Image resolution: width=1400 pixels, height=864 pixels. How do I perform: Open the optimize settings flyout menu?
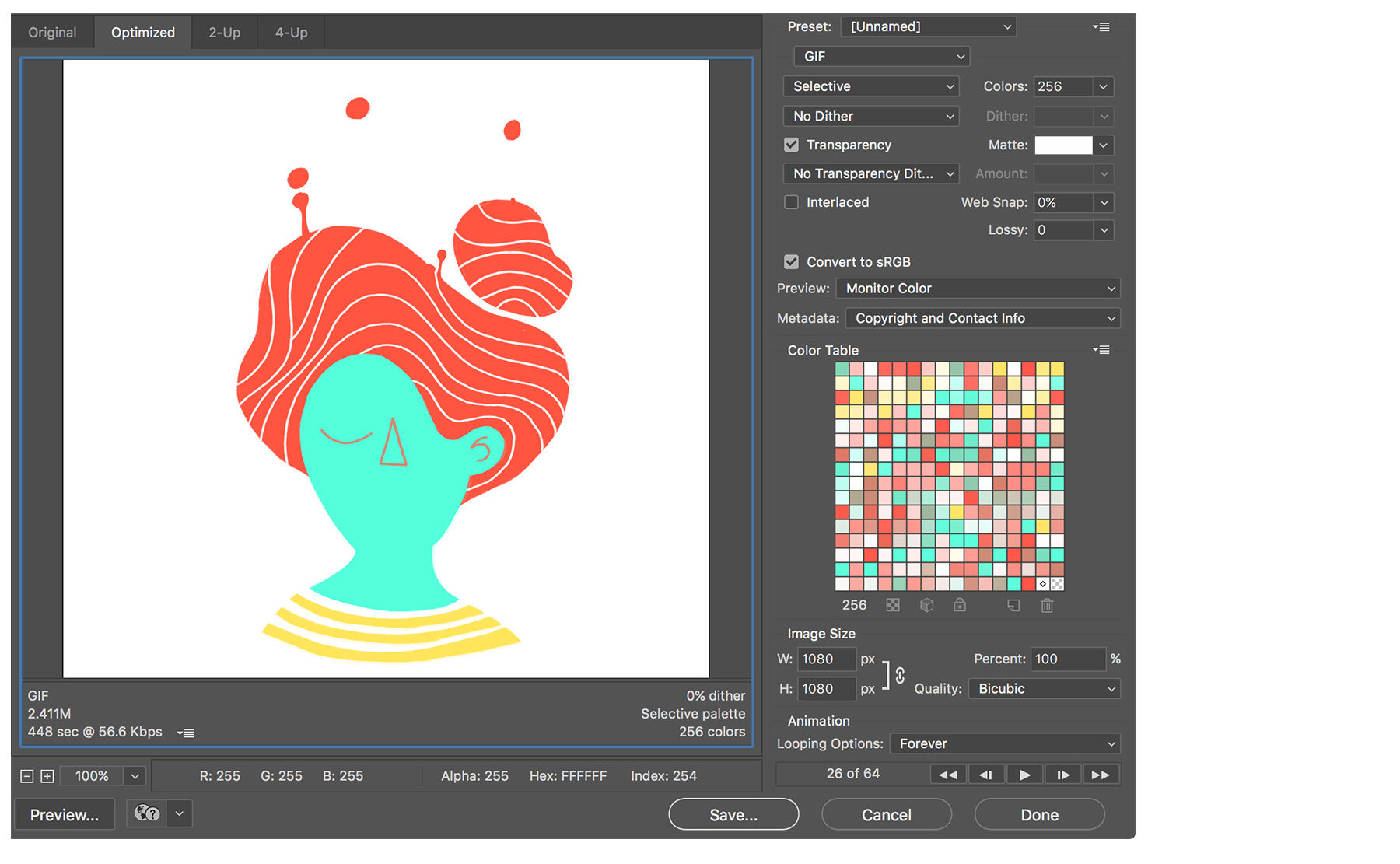pos(1101,26)
